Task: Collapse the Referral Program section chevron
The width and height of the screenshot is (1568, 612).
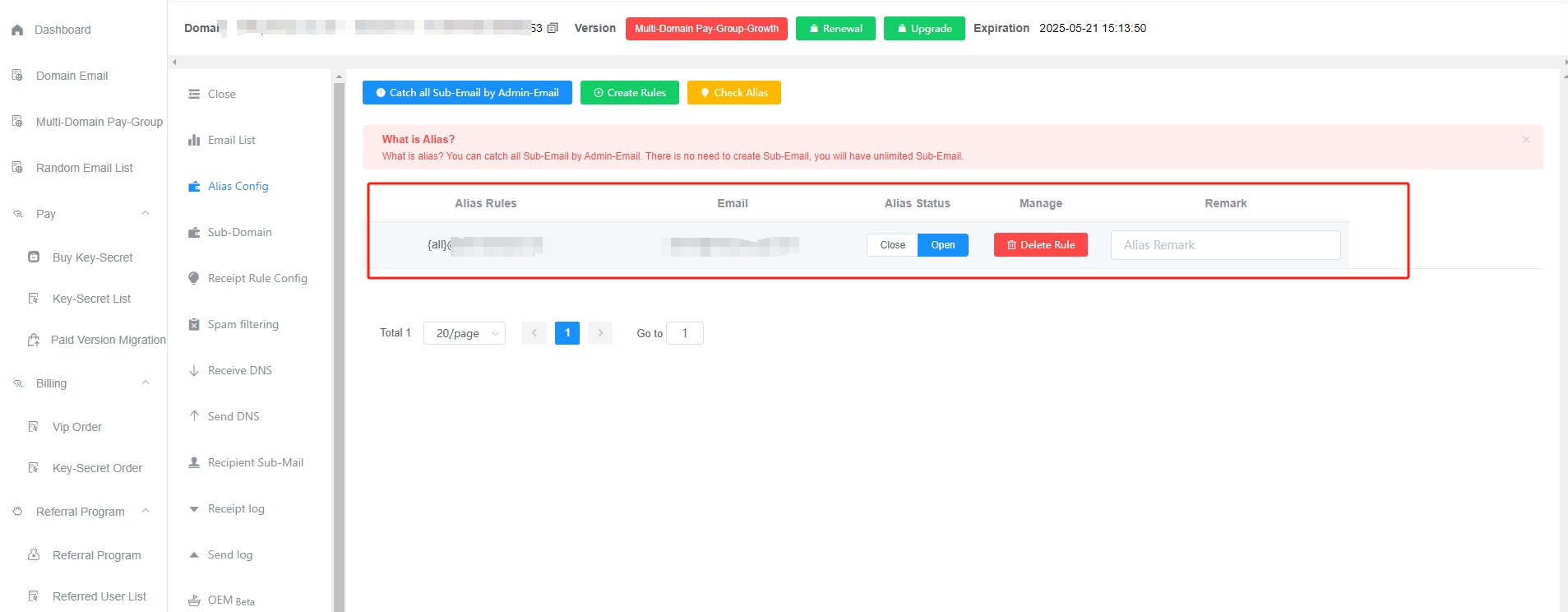Action: click(146, 511)
